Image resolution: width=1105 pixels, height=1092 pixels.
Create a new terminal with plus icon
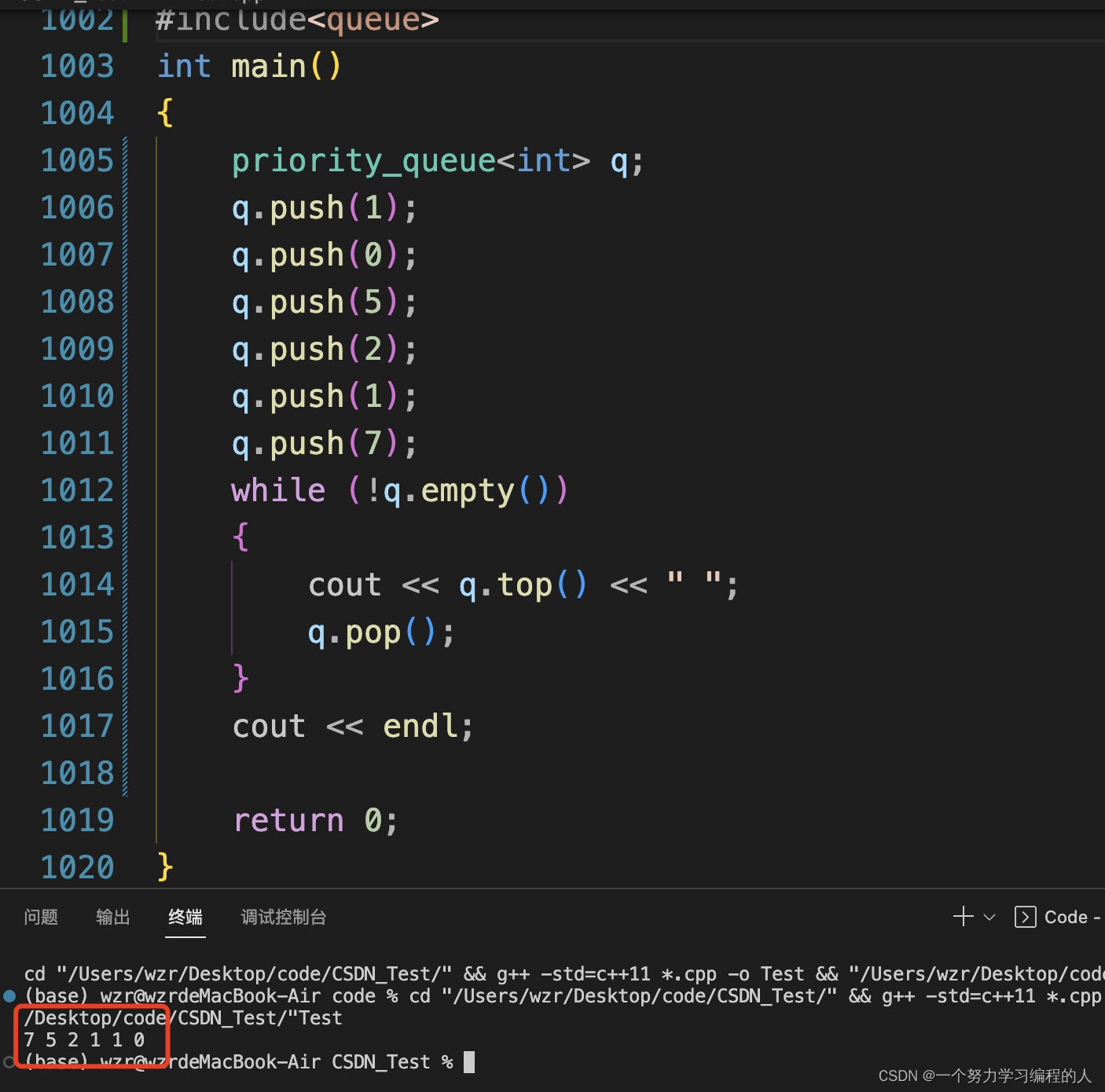[963, 917]
